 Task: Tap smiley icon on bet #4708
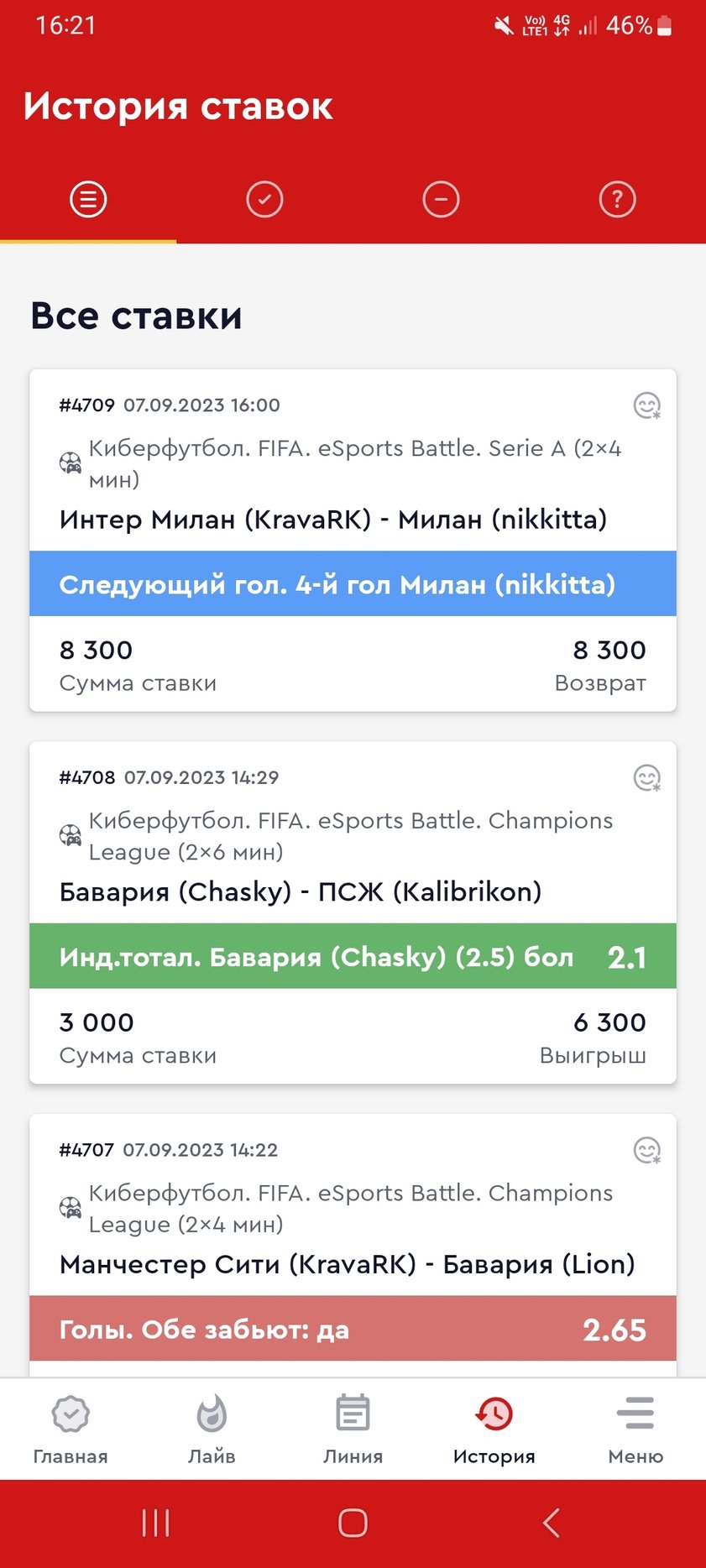(646, 778)
